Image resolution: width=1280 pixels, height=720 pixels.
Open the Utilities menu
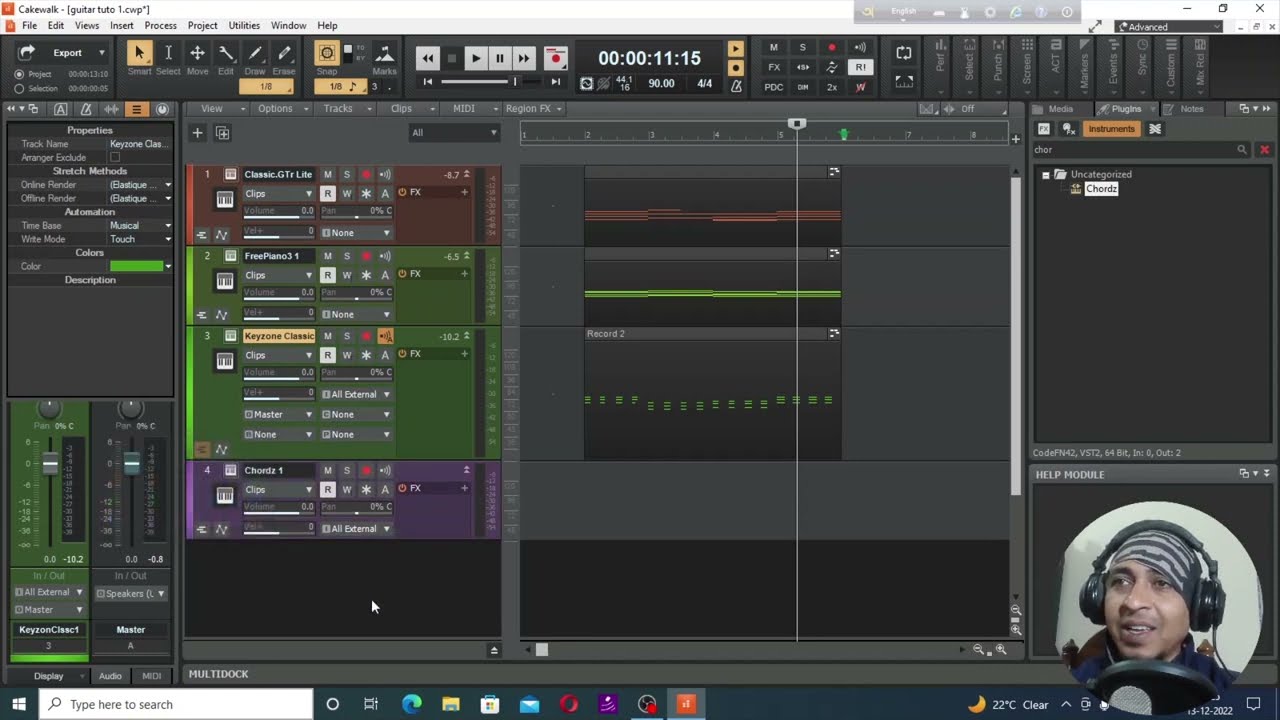[244, 26]
